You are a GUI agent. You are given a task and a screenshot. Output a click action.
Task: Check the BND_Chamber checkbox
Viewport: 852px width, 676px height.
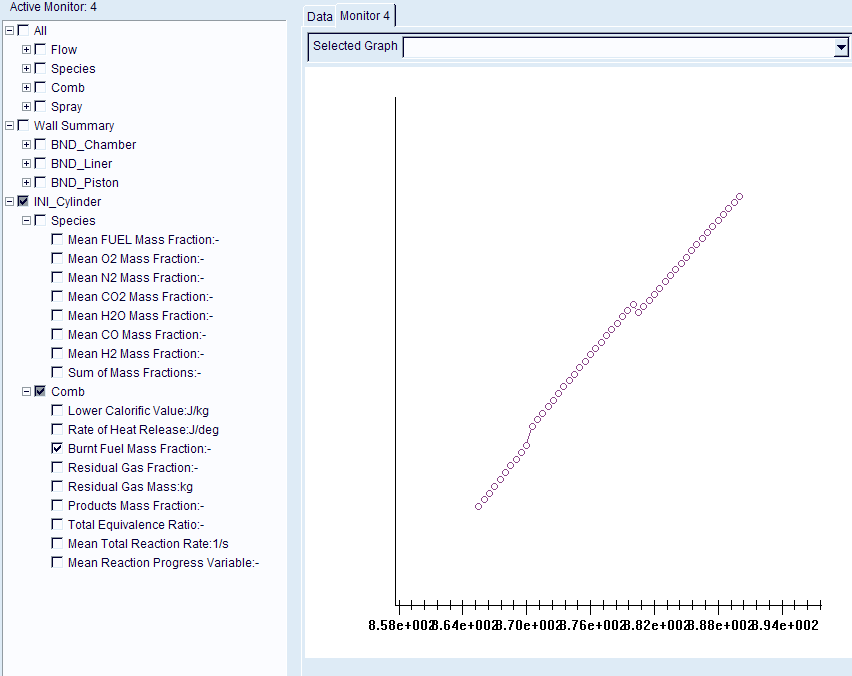point(40,145)
